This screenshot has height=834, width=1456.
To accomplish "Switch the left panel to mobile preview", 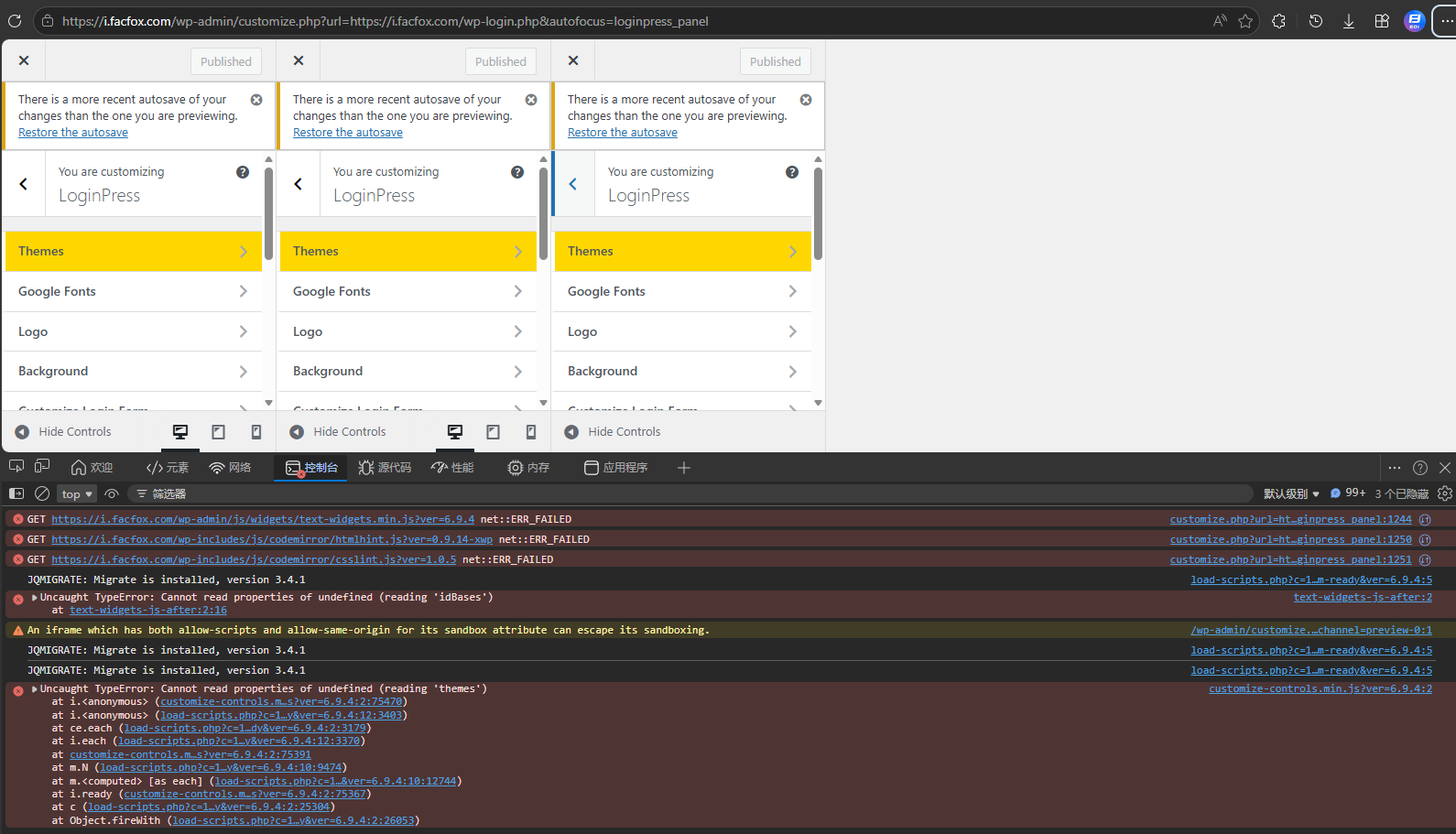I will point(256,432).
